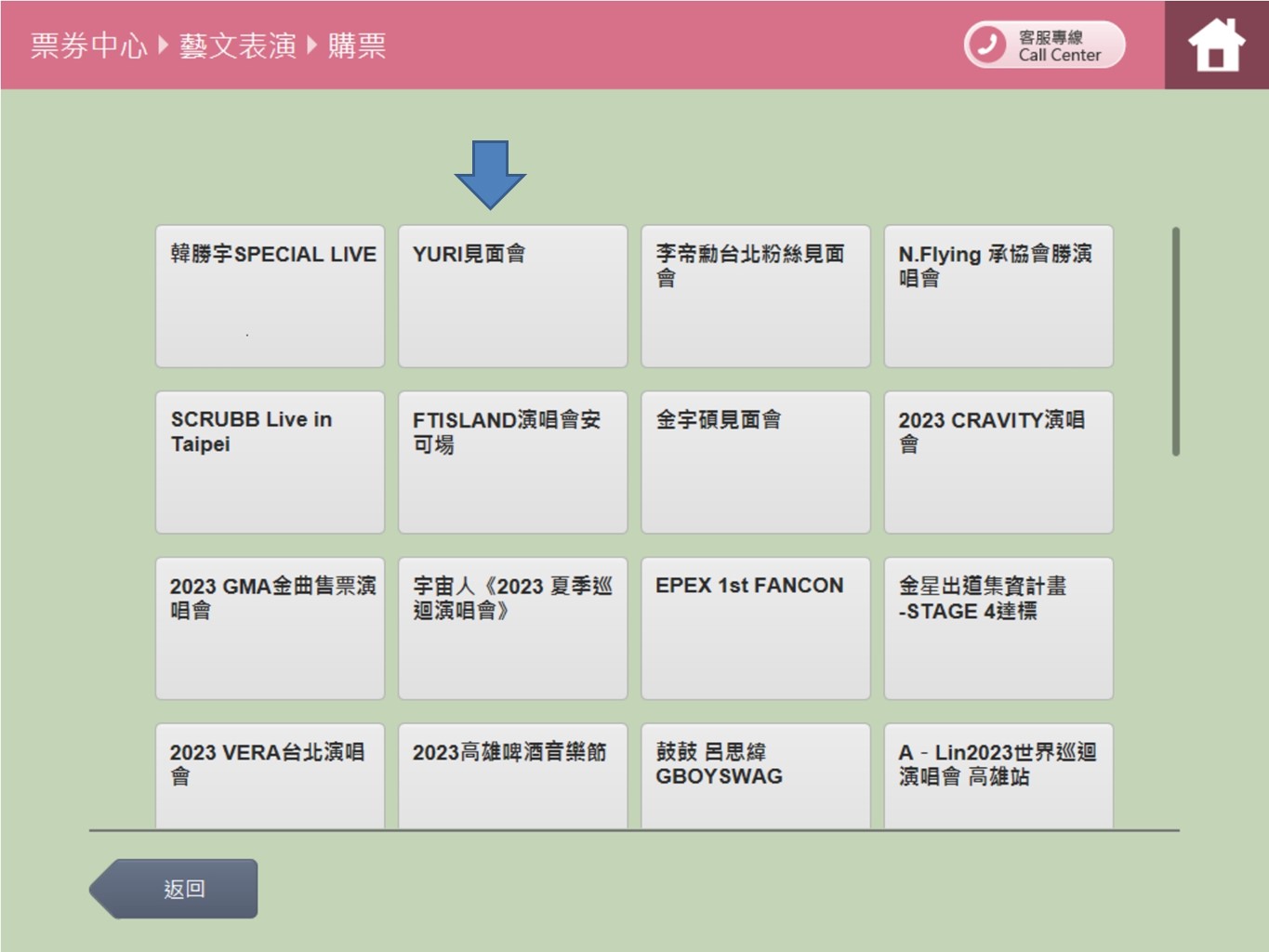This screenshot has width=1269, height=952.
Task: Open SCRUBB Live in Taipei
Action: [270, 461]
